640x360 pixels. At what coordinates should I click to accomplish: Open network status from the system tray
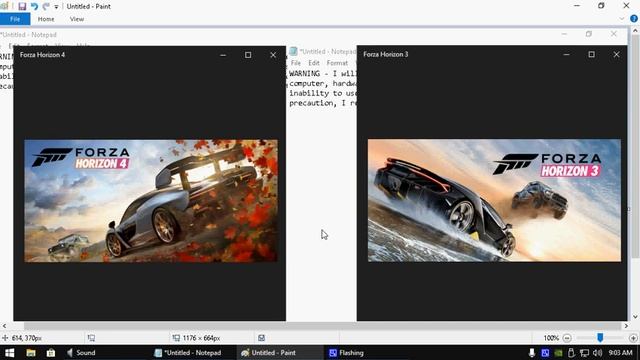pos(584,353)
